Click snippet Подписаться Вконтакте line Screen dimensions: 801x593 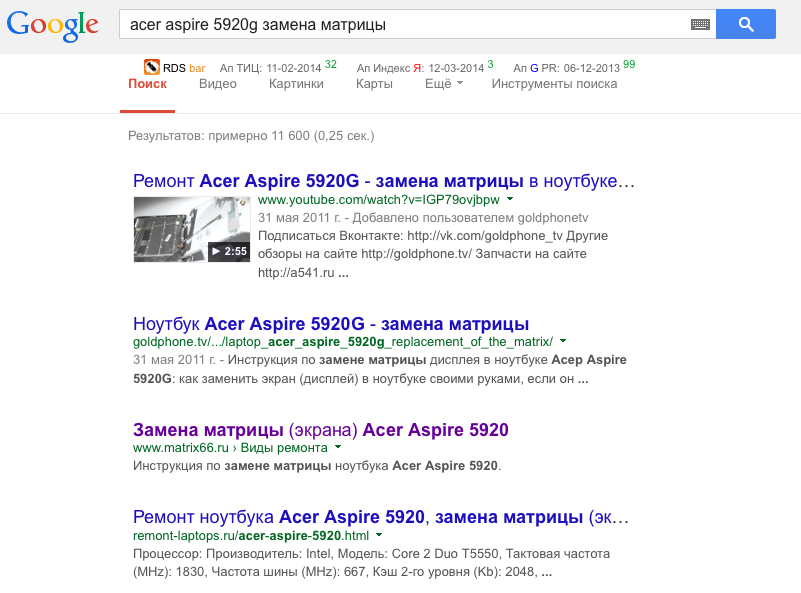point(433,236)
